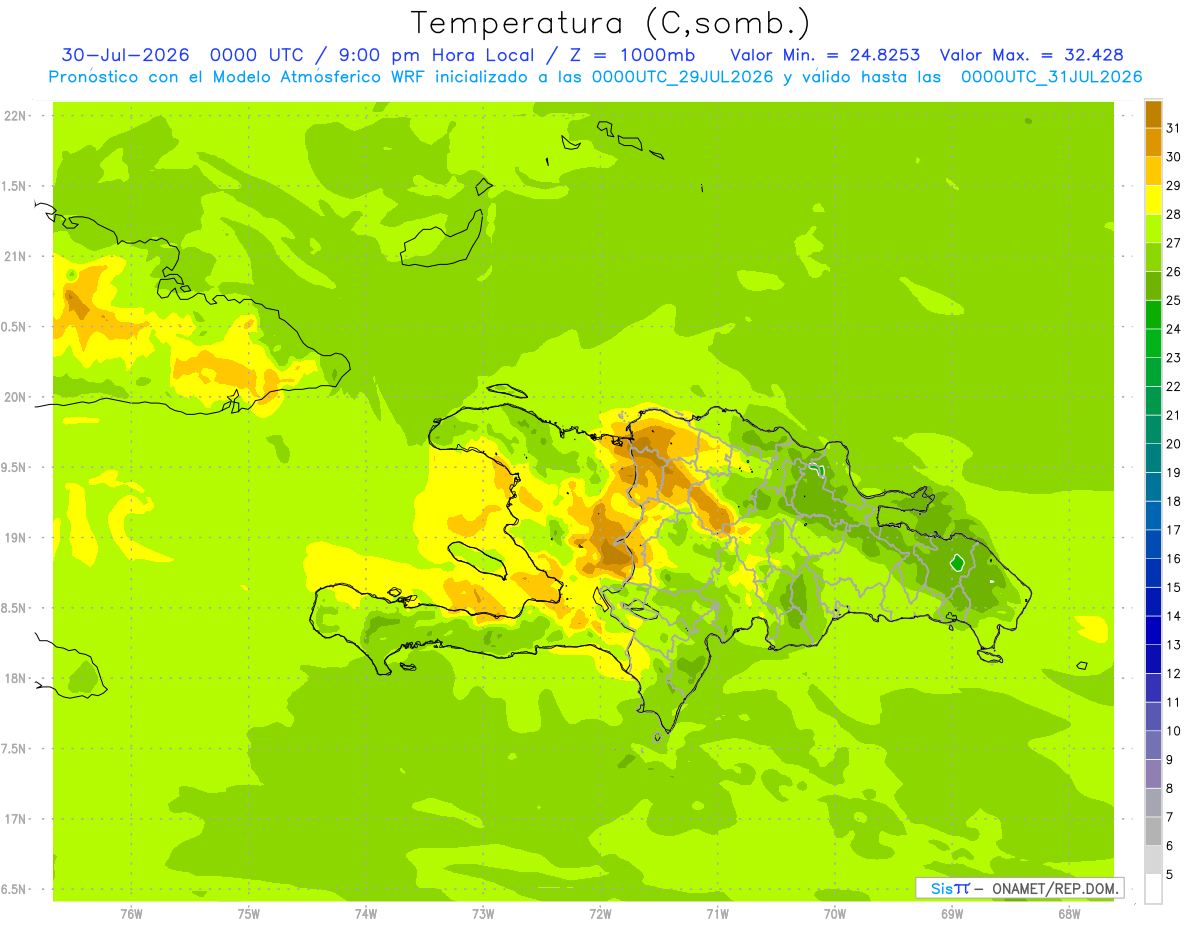
Task: Click the 'Temperatura (C,somb.)' title
Action: (610, 23)
